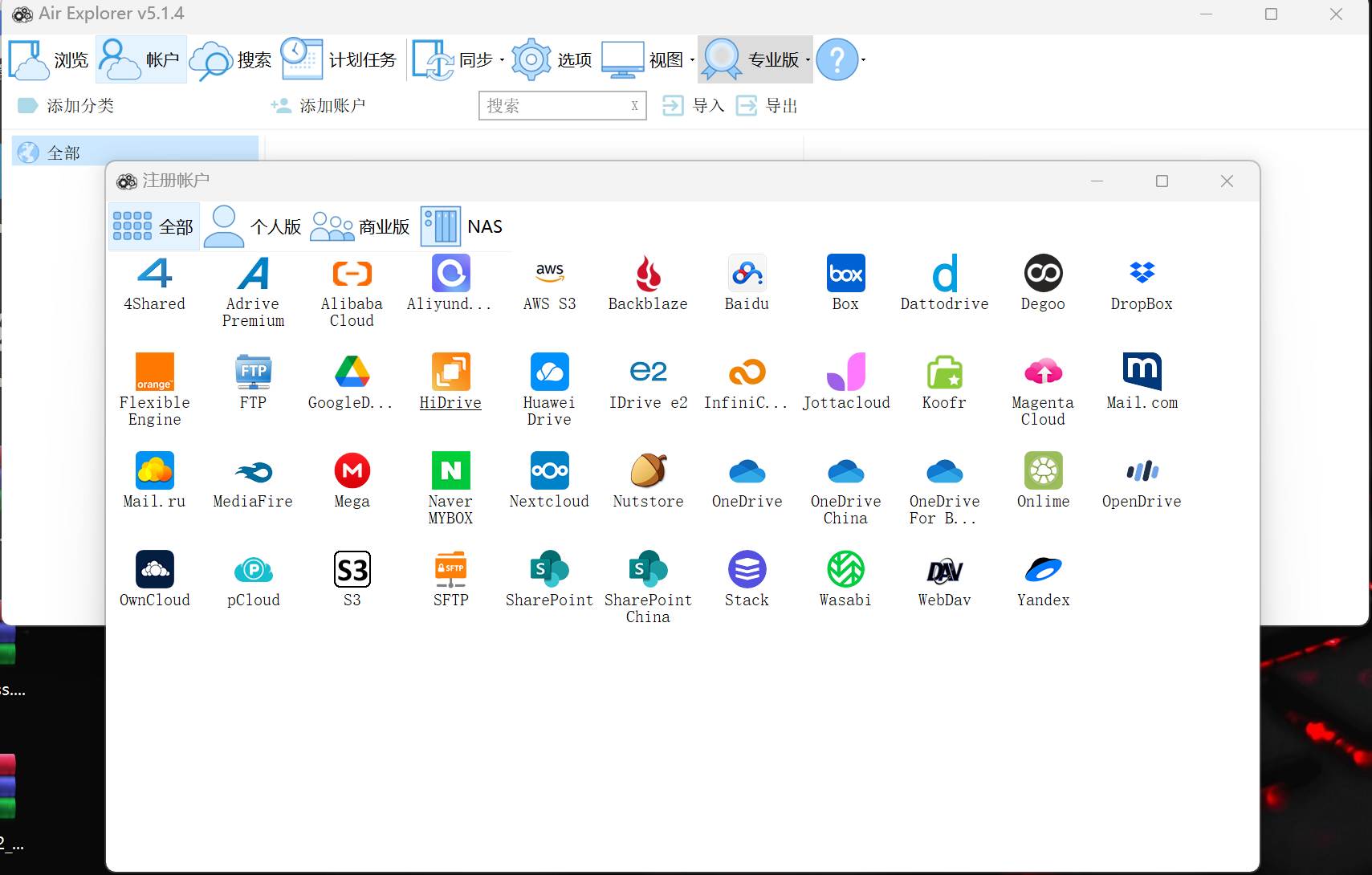This screenshot has height=875, width=1372.
Task: Select the OneDrive China icon
Action: click(846, 471)
